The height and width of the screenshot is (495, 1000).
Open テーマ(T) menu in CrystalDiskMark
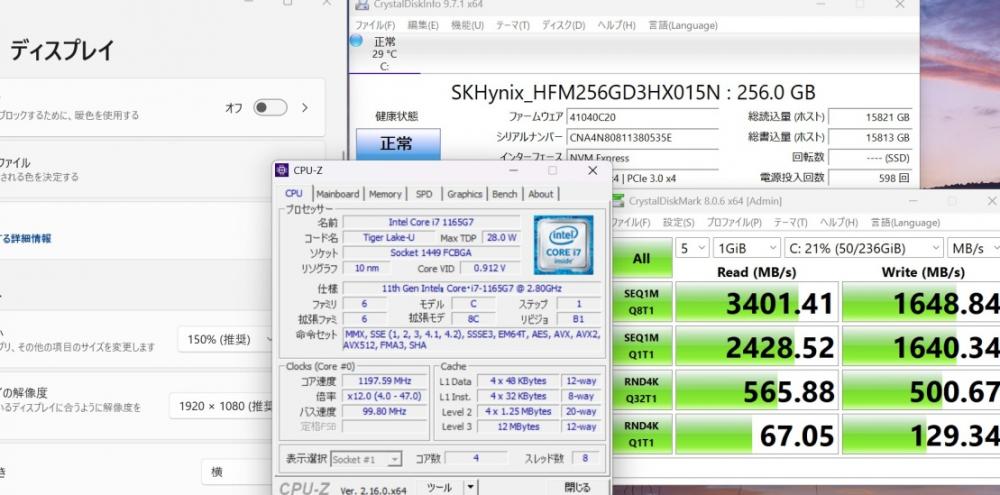coord(790,223)
